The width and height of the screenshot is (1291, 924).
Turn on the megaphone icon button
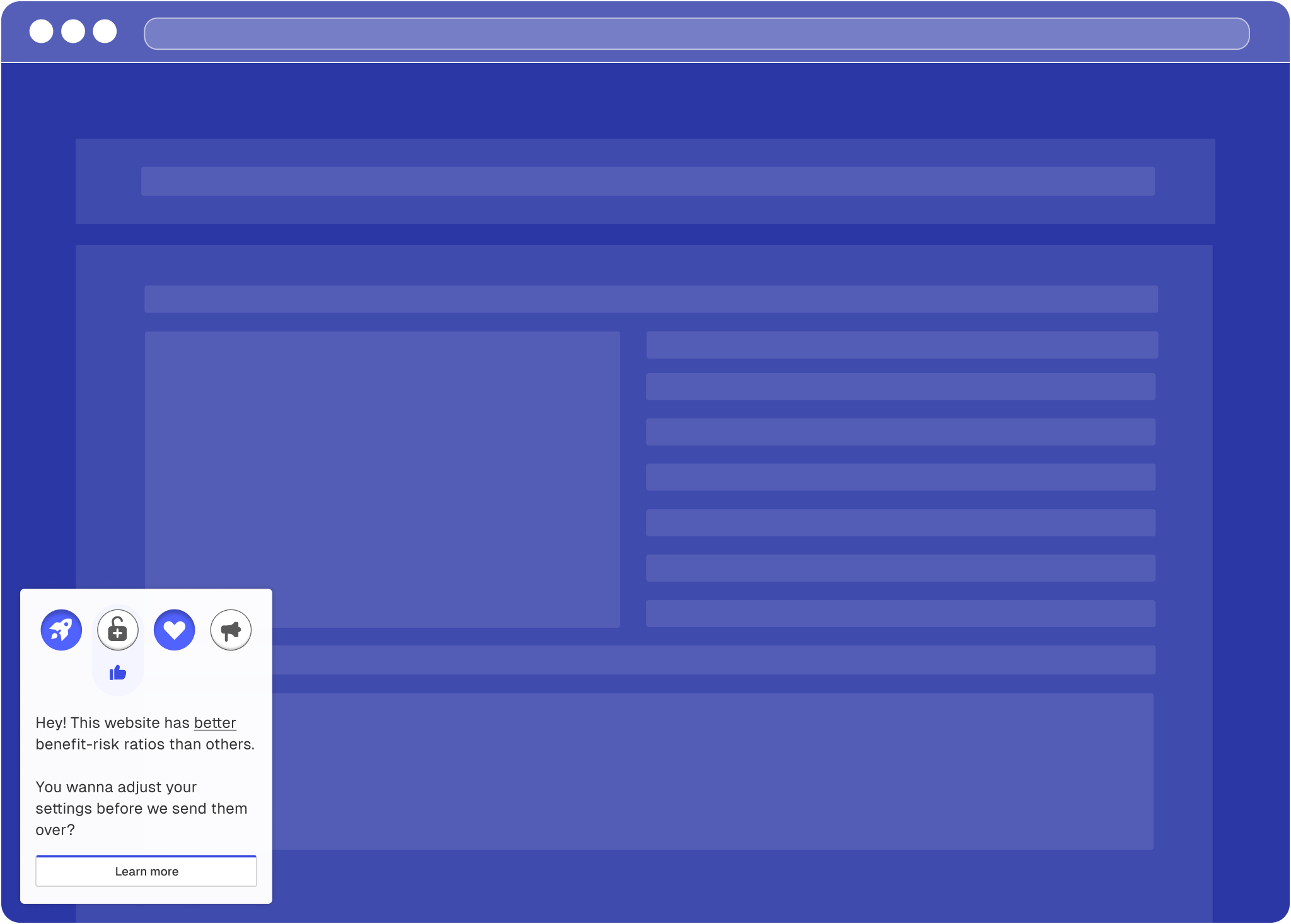coord(231,630)
